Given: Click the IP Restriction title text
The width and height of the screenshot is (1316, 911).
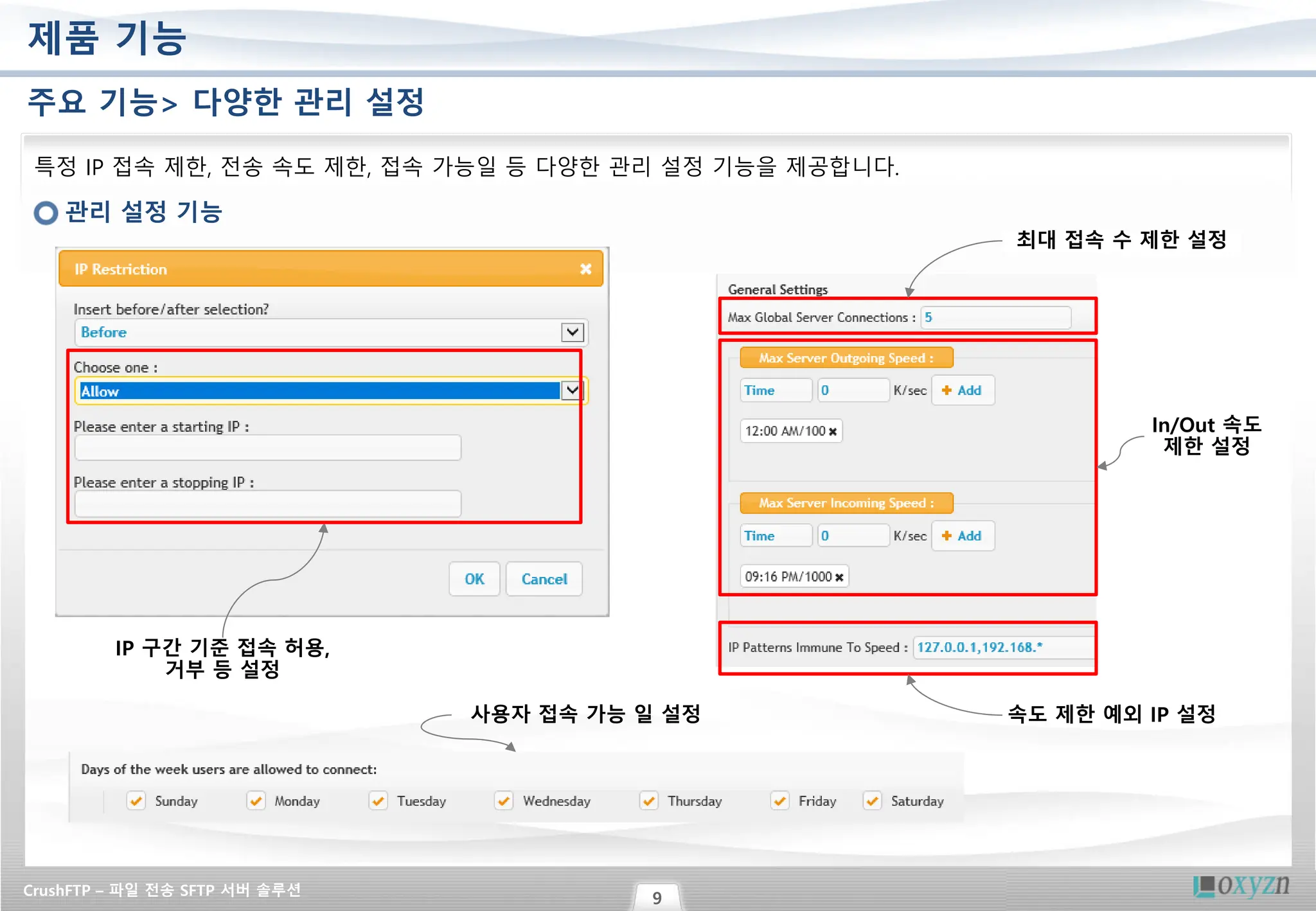Looking at the screenshot, I should (x=120, y=269).
